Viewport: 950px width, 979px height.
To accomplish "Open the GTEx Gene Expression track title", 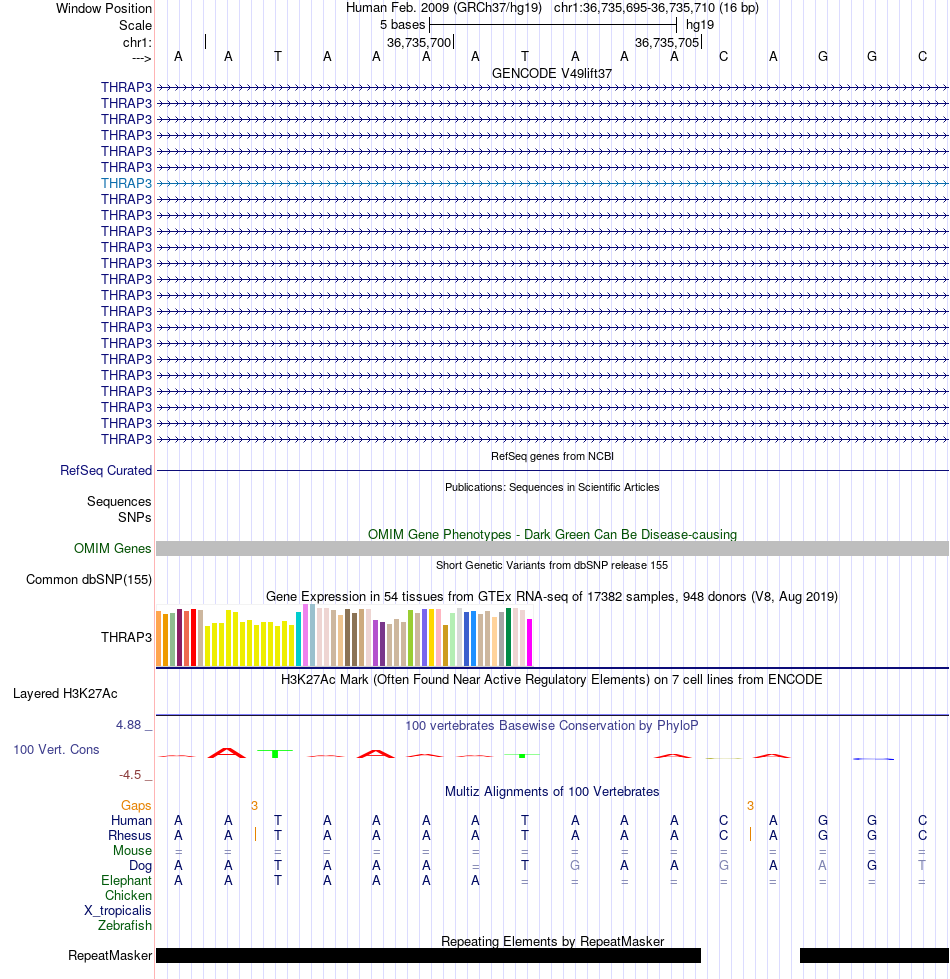I will pyautogui.click(x=552, y=597).
